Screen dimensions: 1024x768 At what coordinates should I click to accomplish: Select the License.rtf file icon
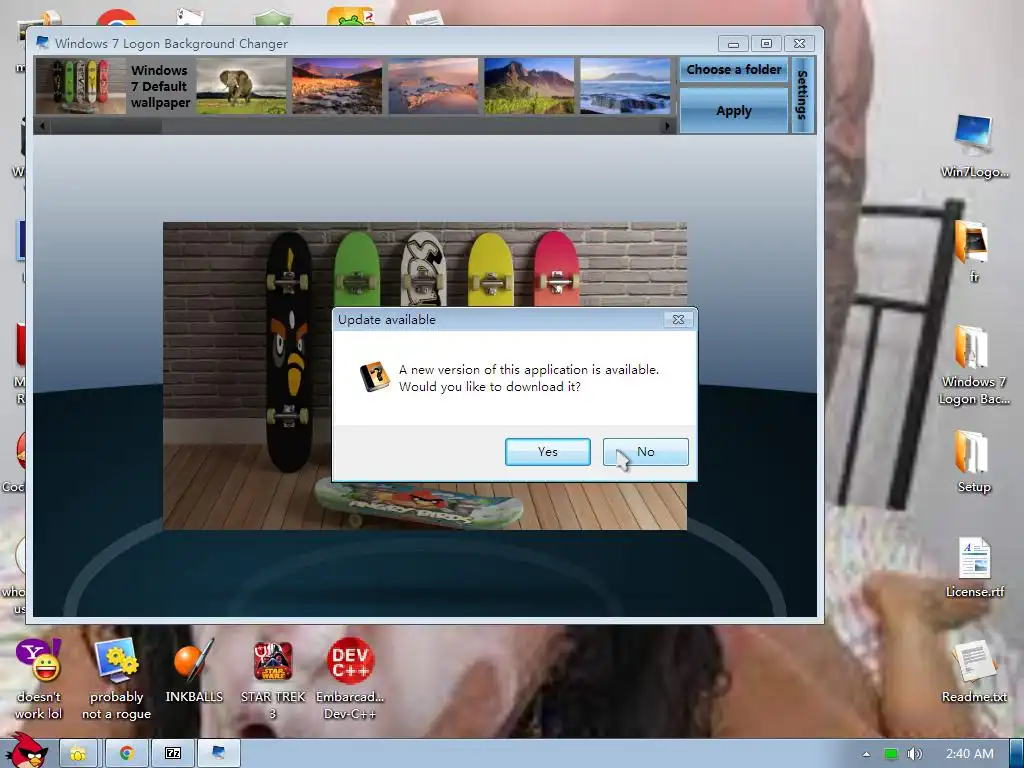pos(974,567)
